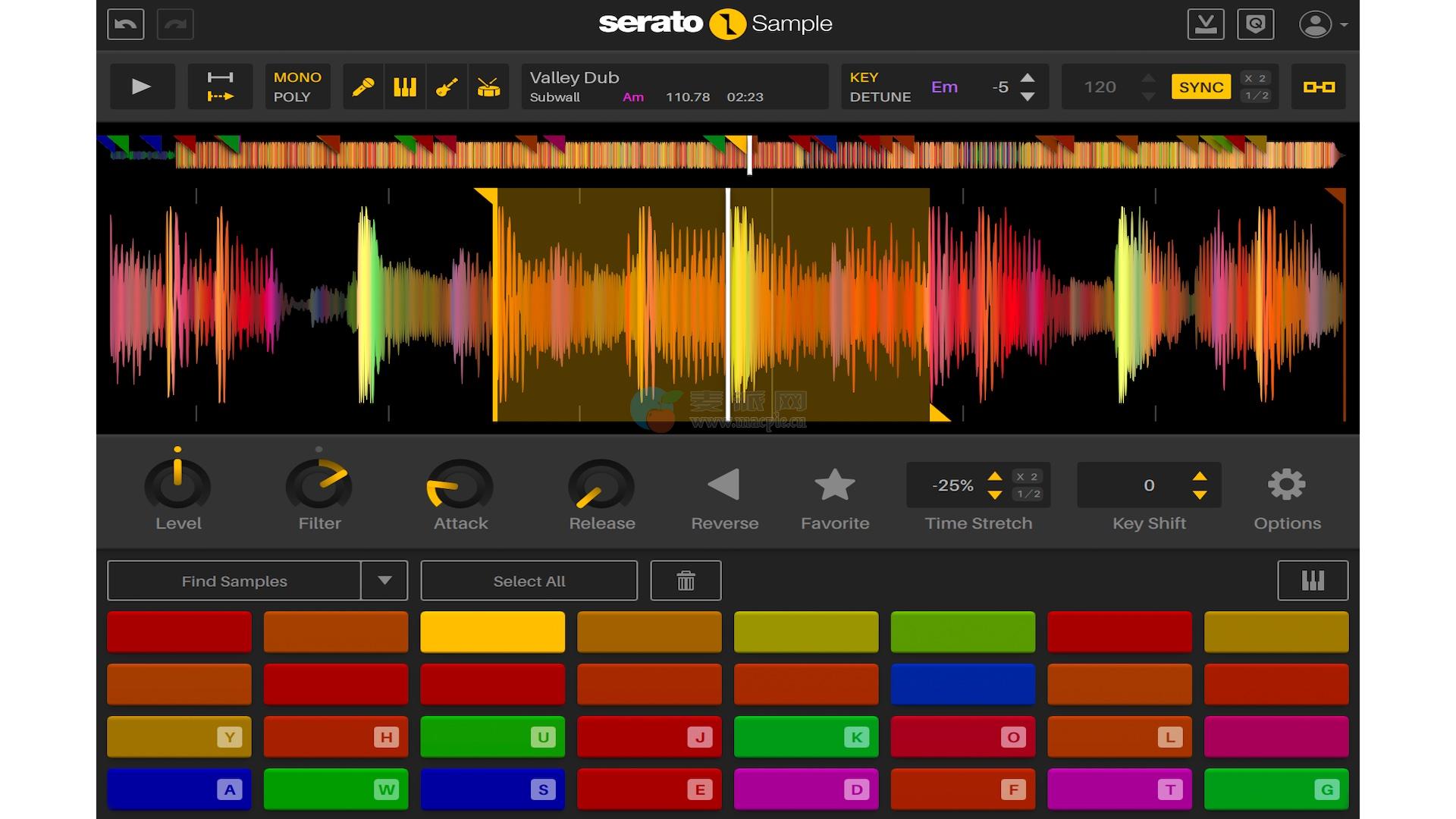Click the microphone vocals stem icon
Screen dimensions: 1456x819
click(363, 87)
